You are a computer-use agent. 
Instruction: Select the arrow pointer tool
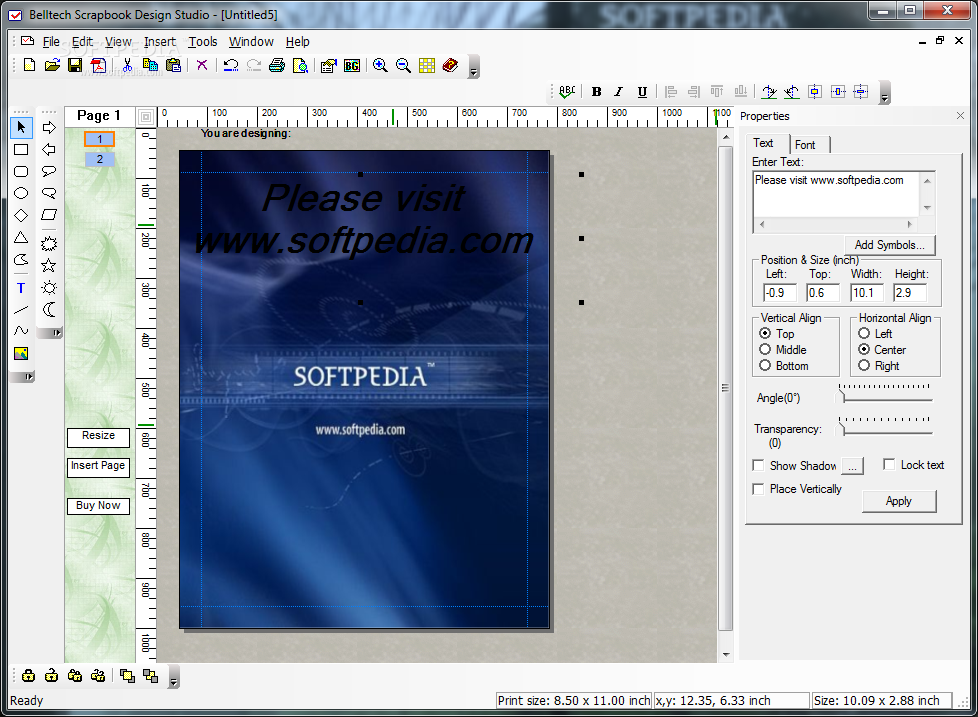[x=21, y=127]
